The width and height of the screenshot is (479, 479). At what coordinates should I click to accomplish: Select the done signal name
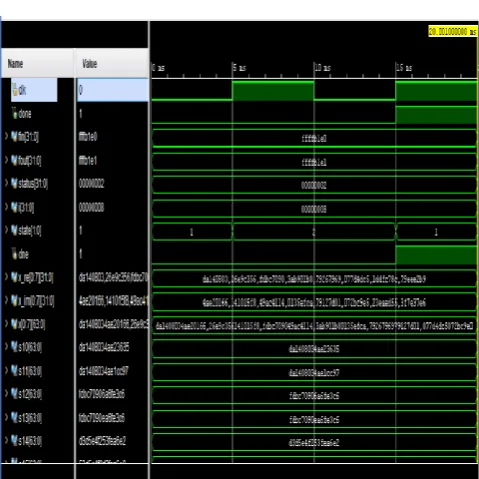[25, 114]
